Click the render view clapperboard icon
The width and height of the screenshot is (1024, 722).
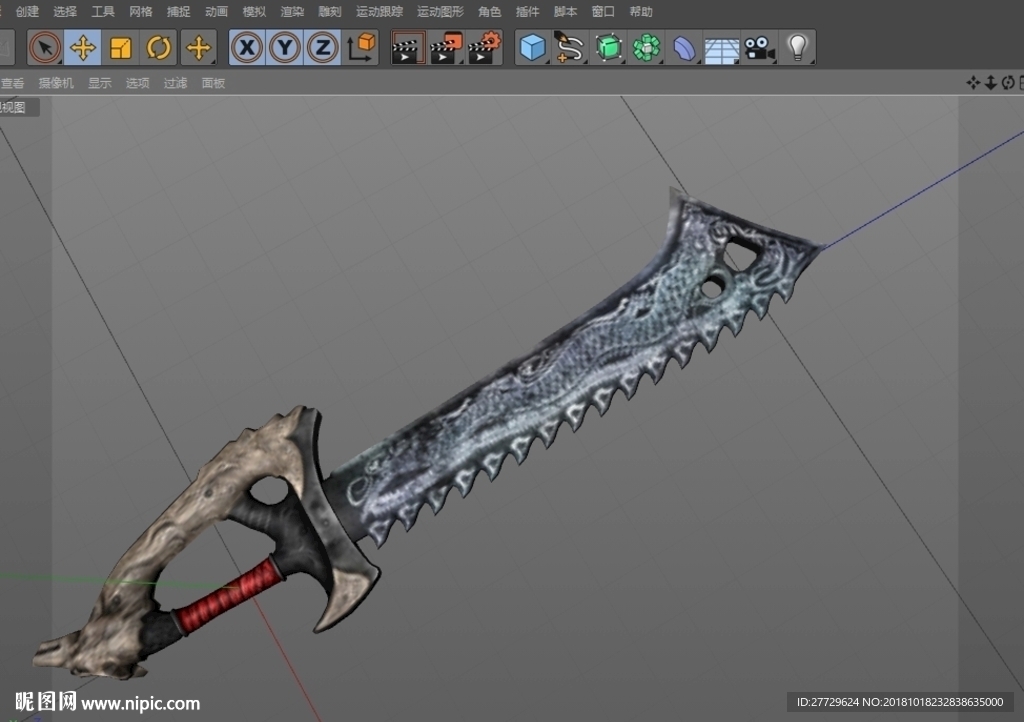coord(408,48)
